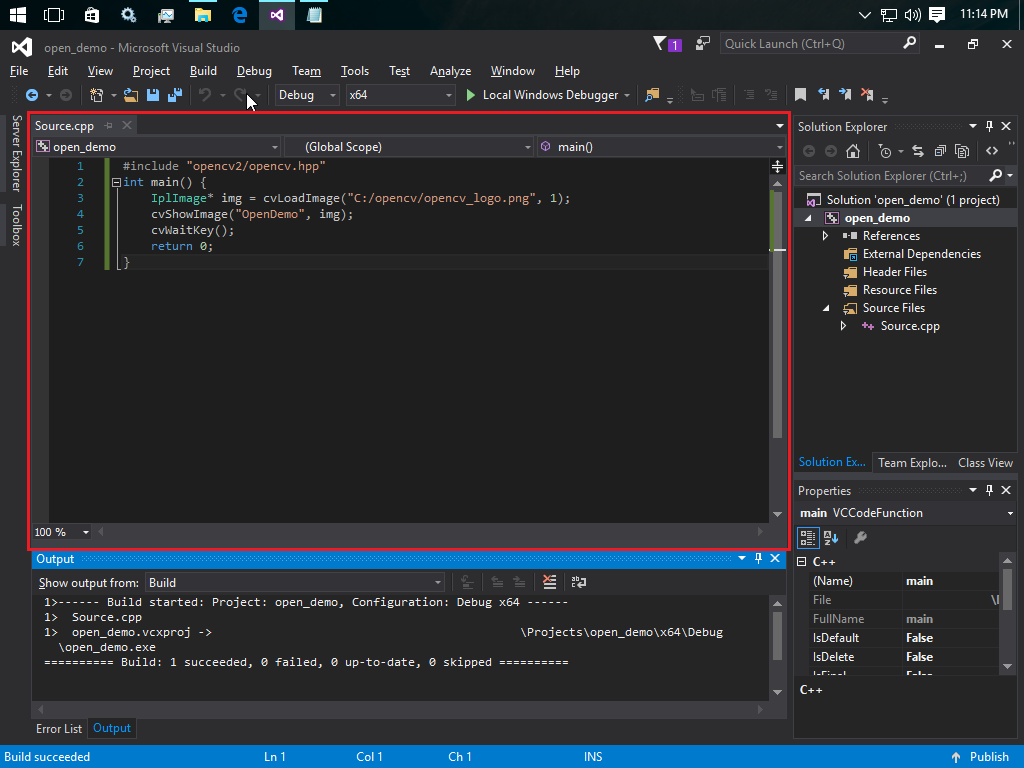
Task: Toggle auto-hide pin on Solution Explorer
Action: 989,126
